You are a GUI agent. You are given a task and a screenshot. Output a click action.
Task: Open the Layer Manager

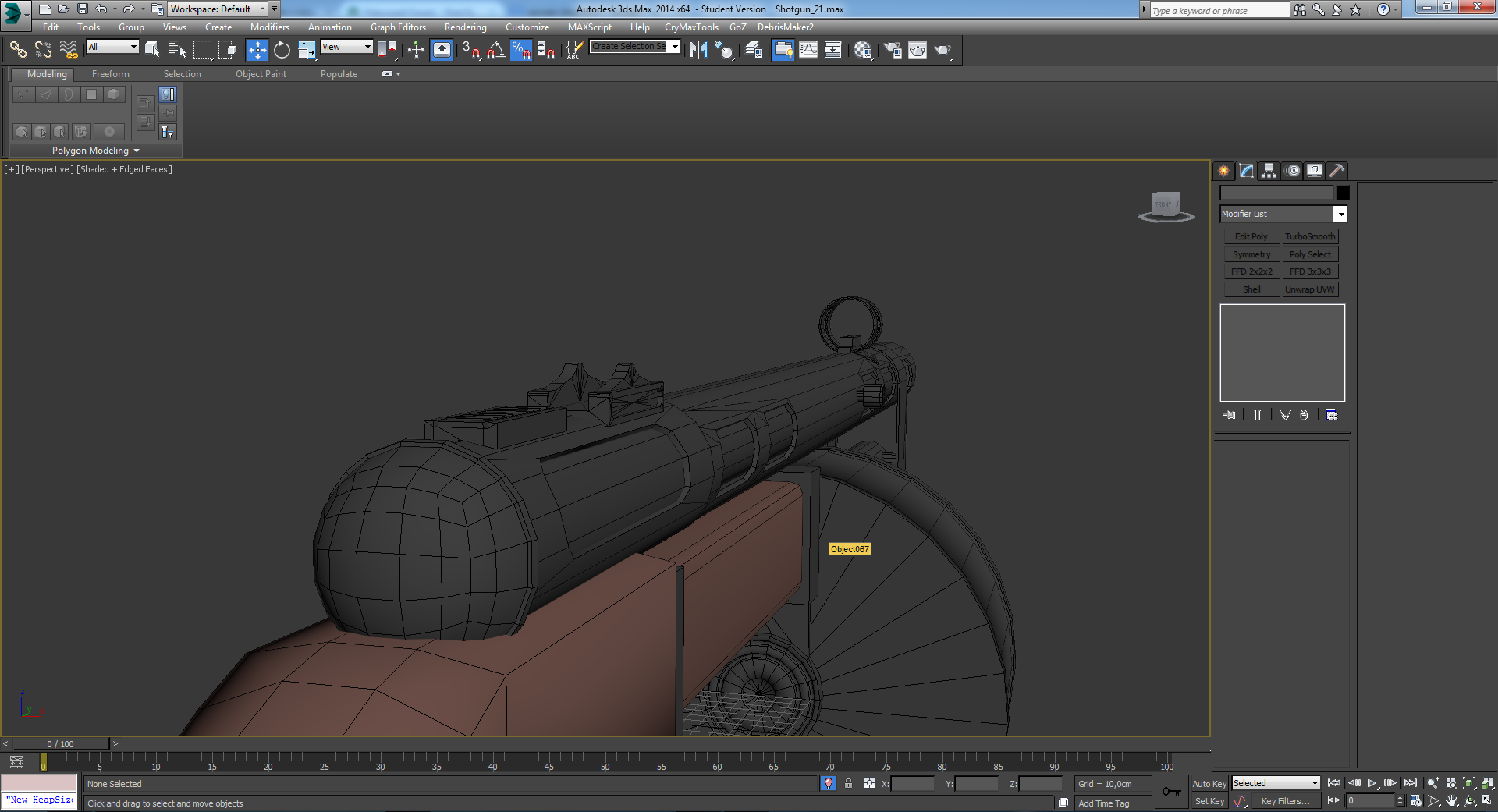pyautogui.click(x=754, y=50)
